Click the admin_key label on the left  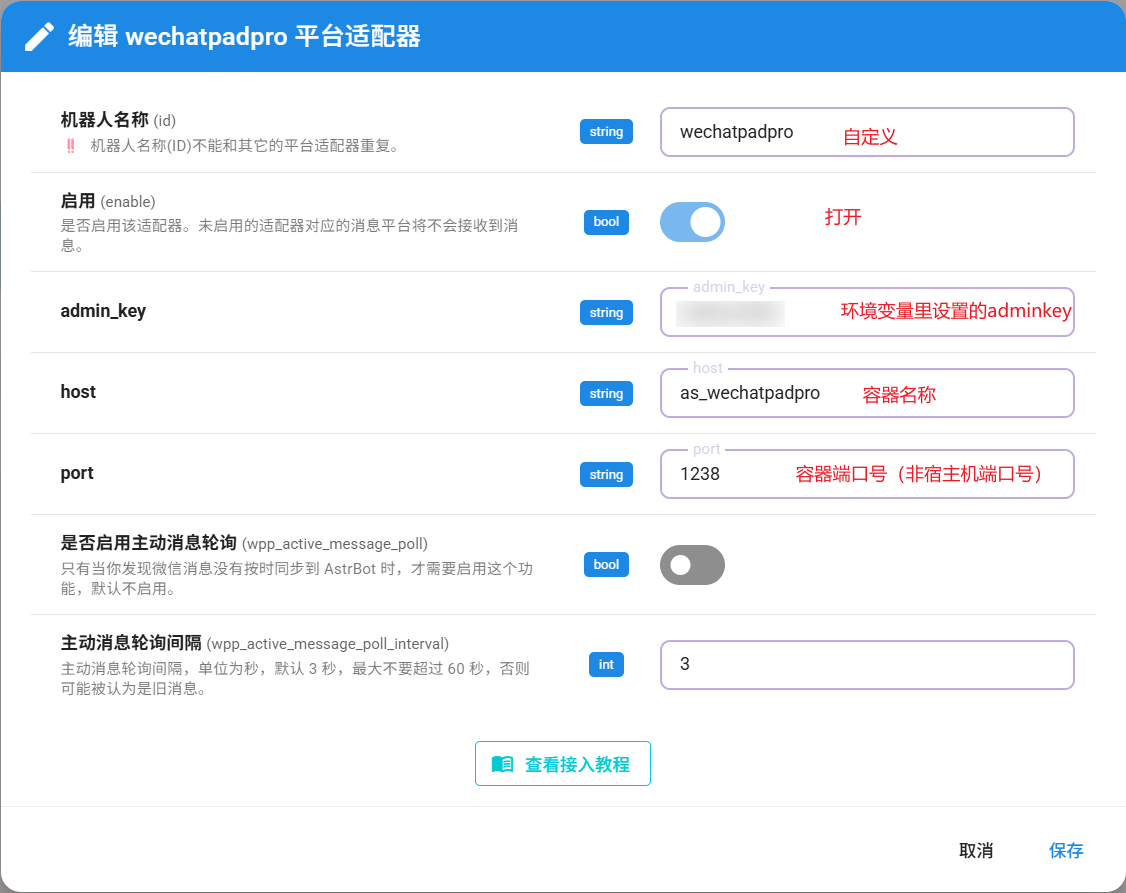click(x=103, y=311)
